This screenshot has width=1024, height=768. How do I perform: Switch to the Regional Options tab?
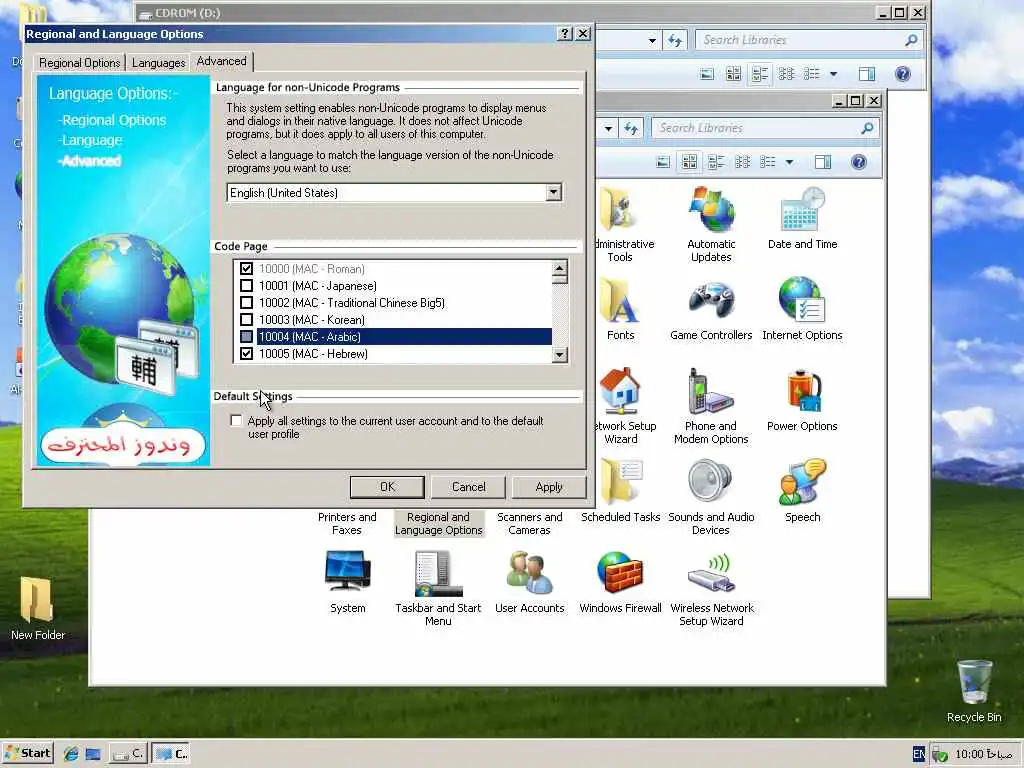pyautogui.click(x=80, y=63)
